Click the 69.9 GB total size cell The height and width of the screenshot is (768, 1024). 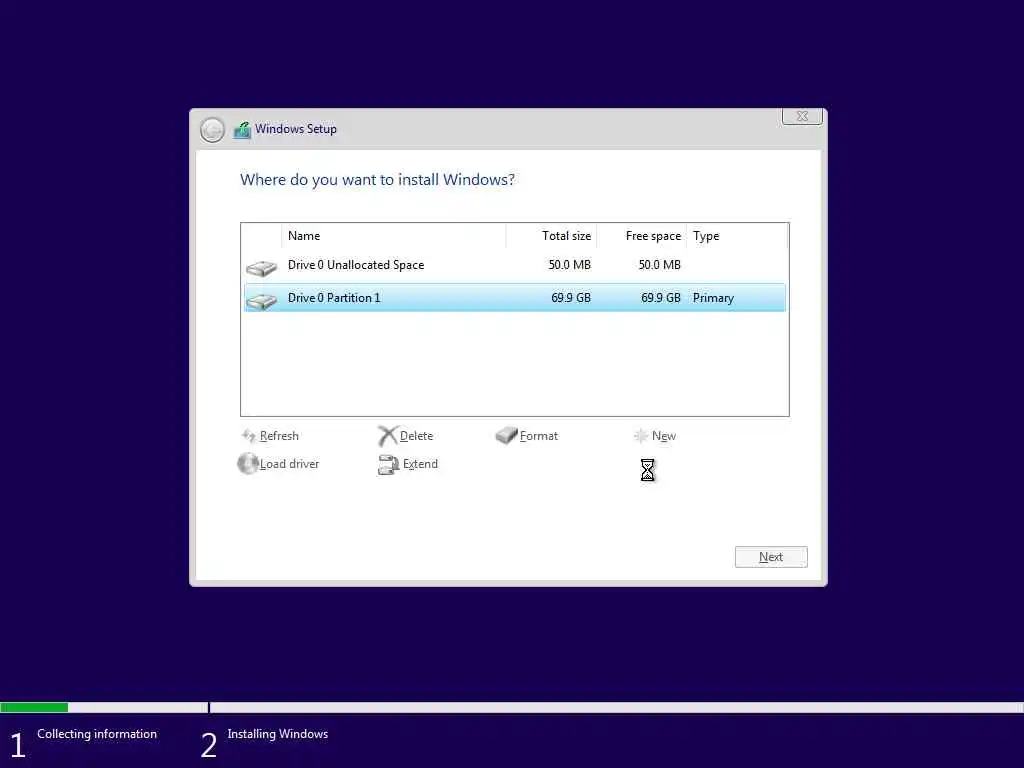click(571, 298)
